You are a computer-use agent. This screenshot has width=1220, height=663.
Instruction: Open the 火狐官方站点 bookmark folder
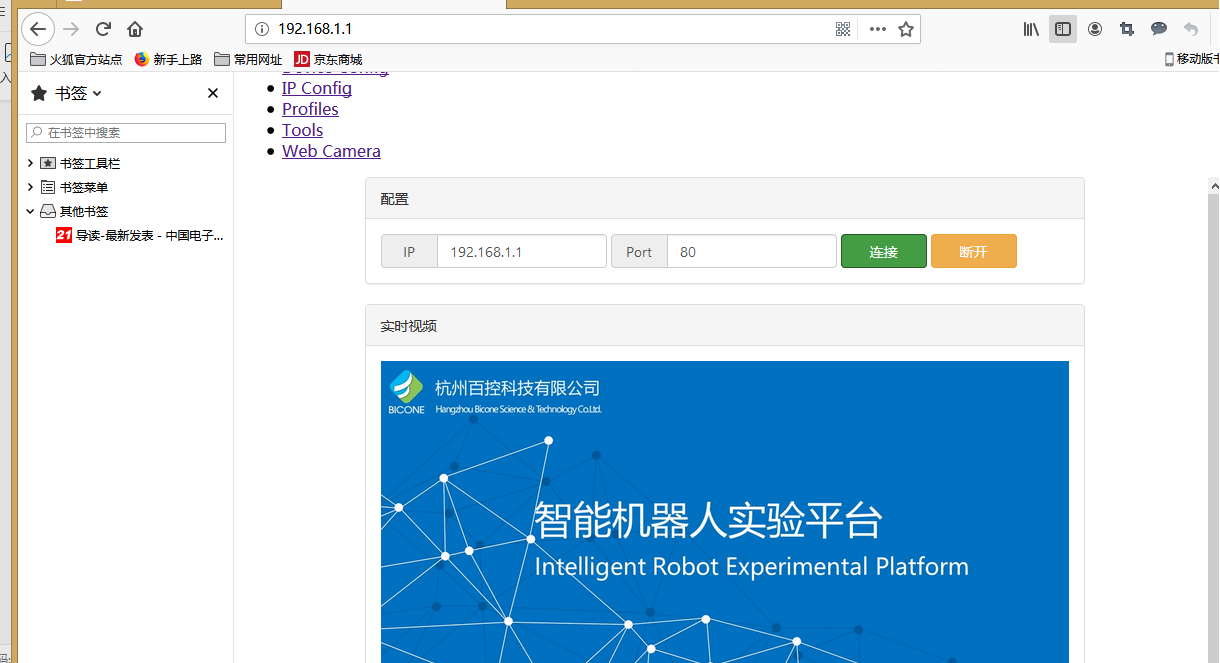pyautogui.click(x=76, y=59)
